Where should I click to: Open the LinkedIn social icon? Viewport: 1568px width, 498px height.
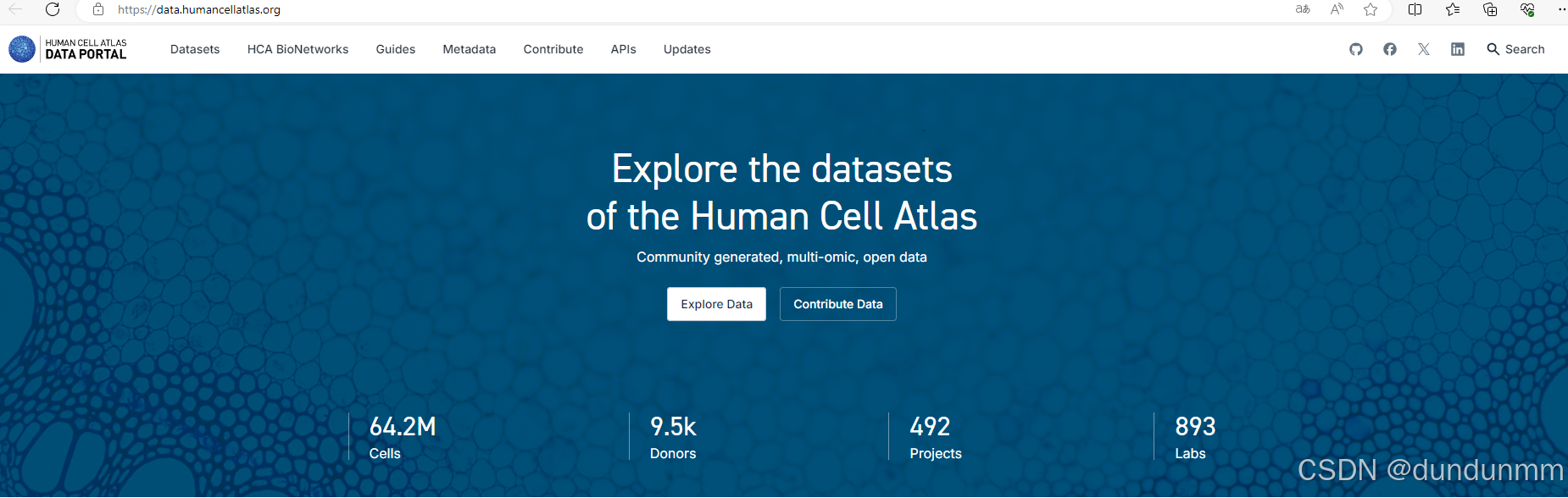pos(1458,49)
